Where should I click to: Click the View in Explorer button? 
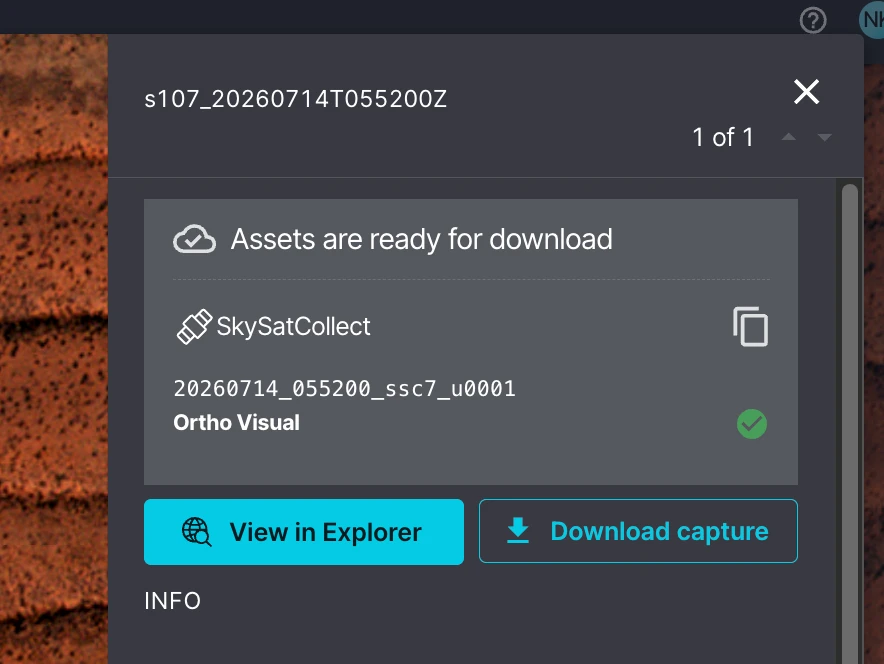point(304,532)
